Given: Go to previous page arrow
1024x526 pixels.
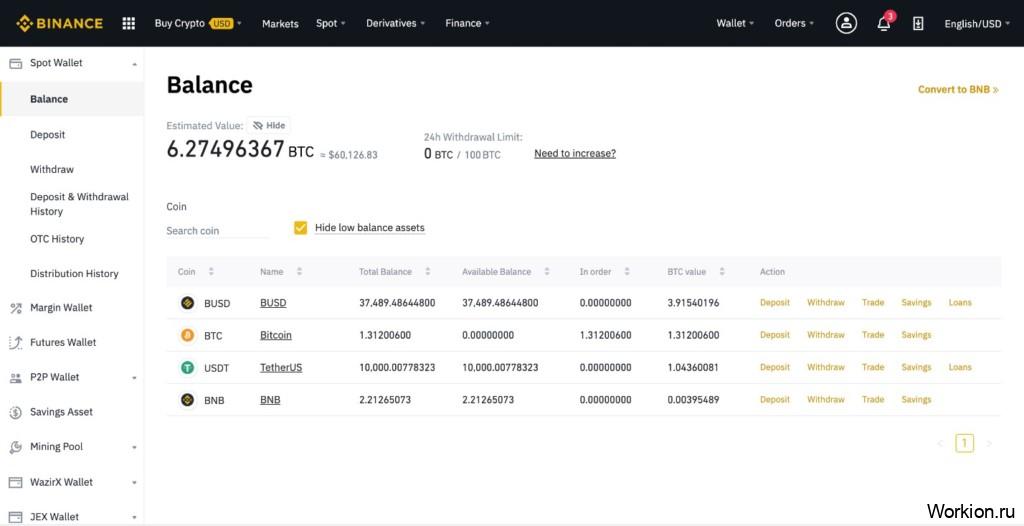Looking at the screenshot, I should coord(940,444).
